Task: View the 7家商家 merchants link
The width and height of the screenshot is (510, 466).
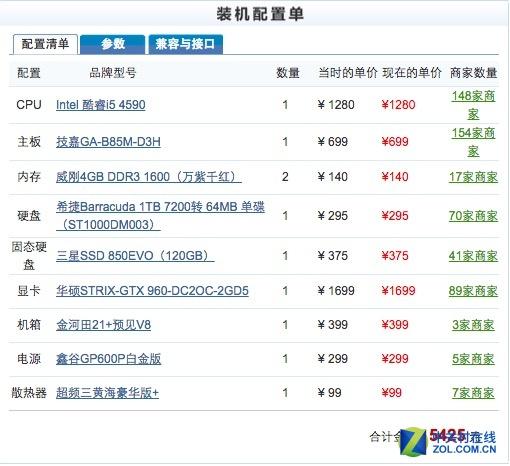Action: click(x=473, y=393)
